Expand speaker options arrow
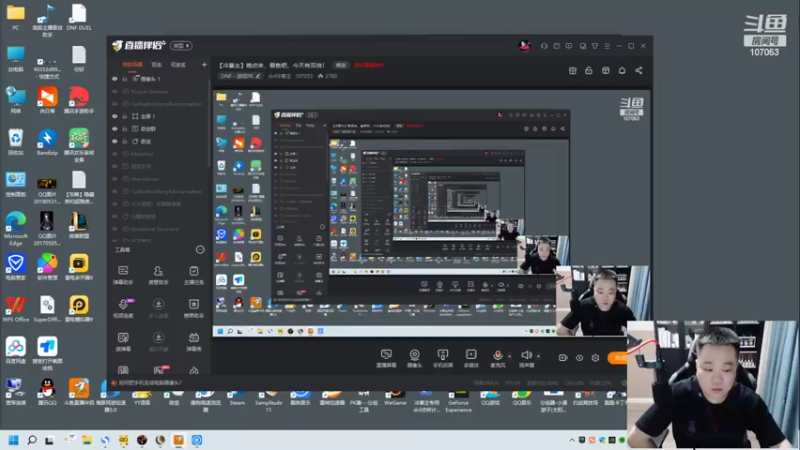800x450 pixels. (x=538, y=356)
